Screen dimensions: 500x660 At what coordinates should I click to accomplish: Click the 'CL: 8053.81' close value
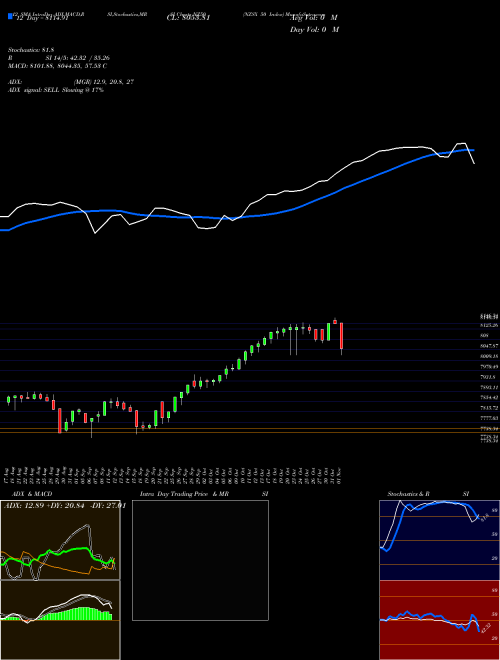188,18
